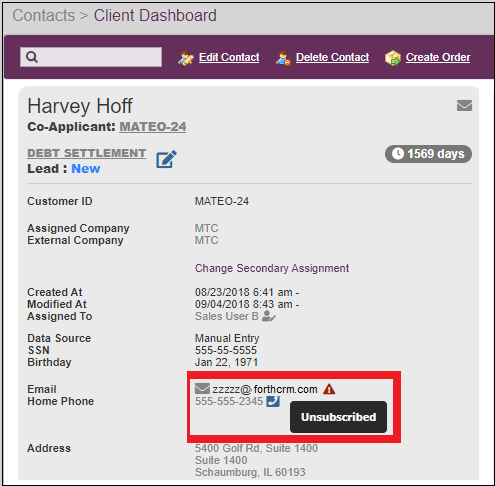Viewport: 495px width, 486px height.
Task: Click the envelope icon before the email address
Action: [202, 389]
